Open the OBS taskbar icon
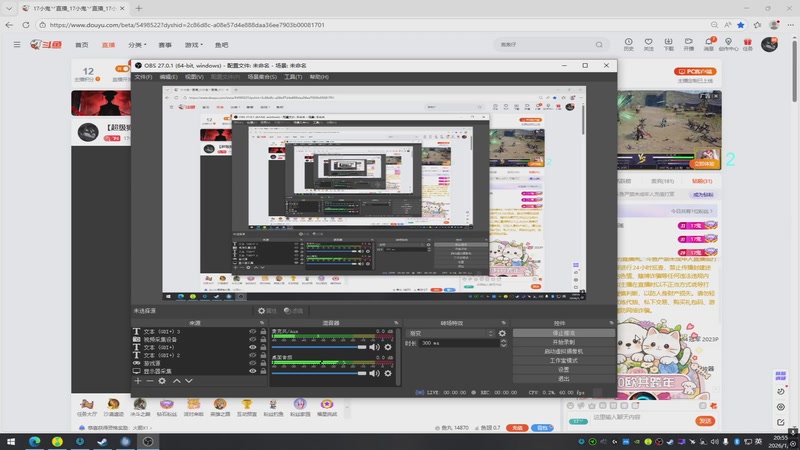Viewport: 800px width, 450px height. coord(148,441)
